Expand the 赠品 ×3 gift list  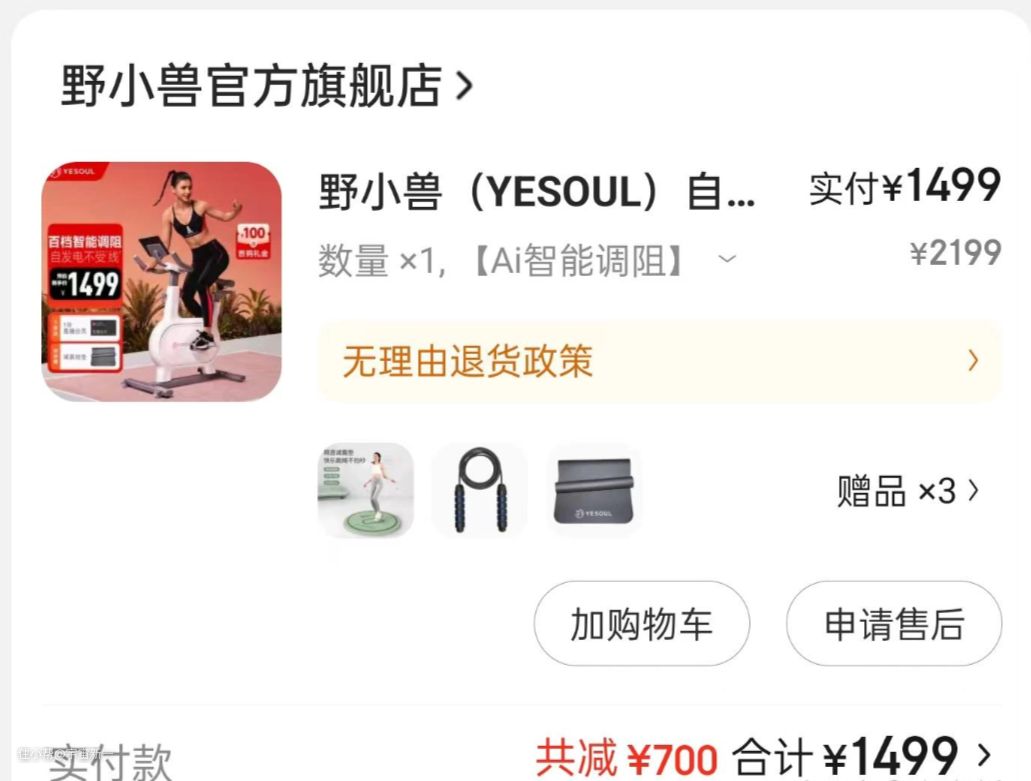pos(907,491)
